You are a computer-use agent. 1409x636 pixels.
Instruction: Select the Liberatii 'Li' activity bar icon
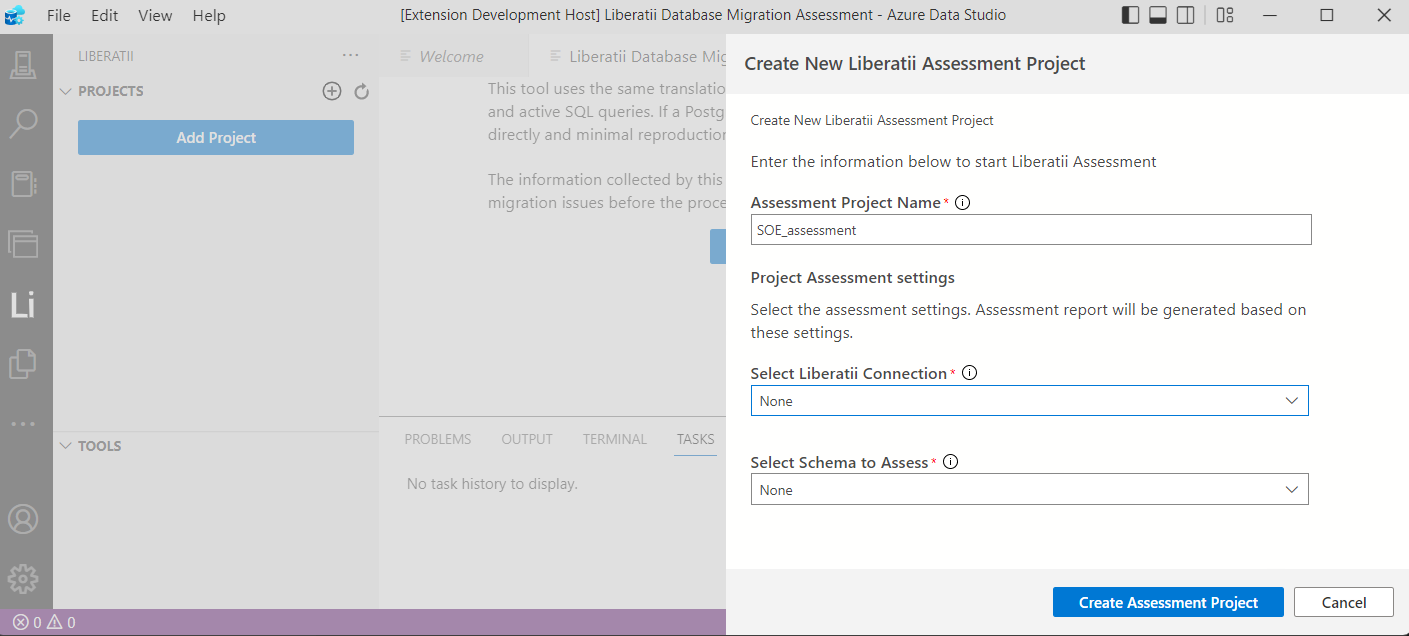[23, 305]
